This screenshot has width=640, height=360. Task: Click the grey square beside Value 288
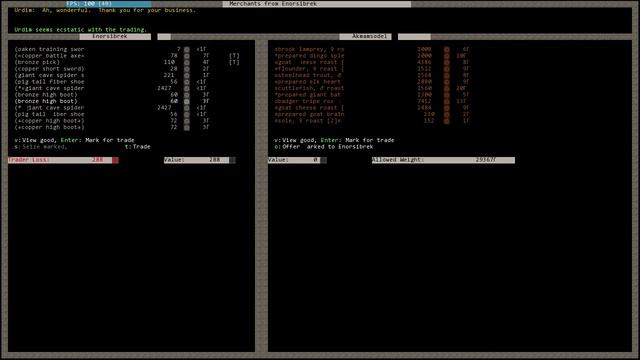(232, 160)
